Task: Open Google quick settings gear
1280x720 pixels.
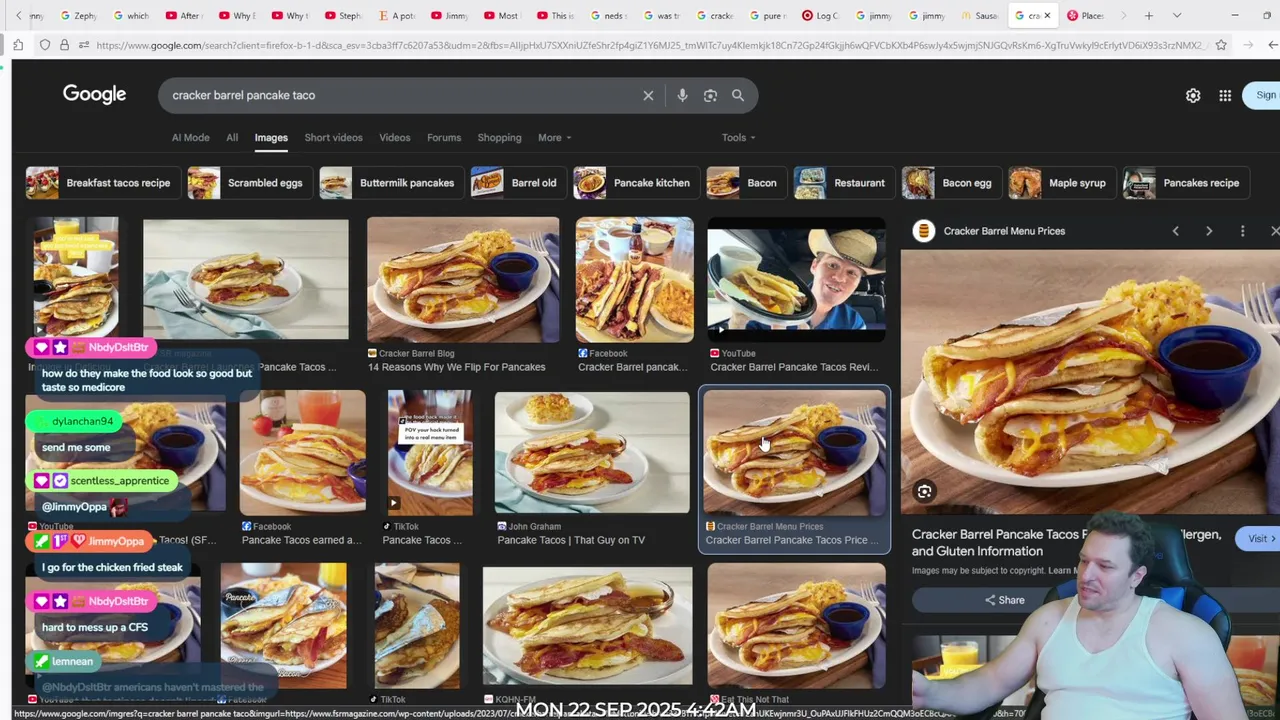Action: point(1193,96)
